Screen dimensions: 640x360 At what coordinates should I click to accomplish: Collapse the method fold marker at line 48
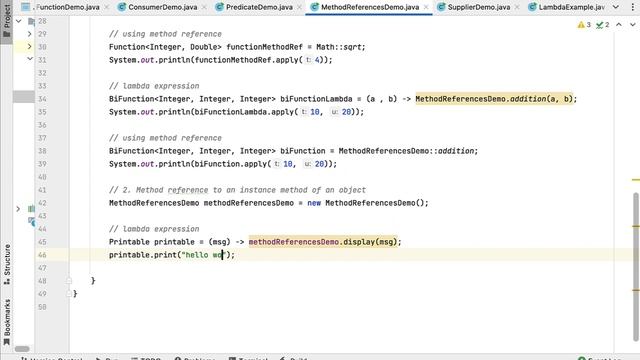pos(69,281)
